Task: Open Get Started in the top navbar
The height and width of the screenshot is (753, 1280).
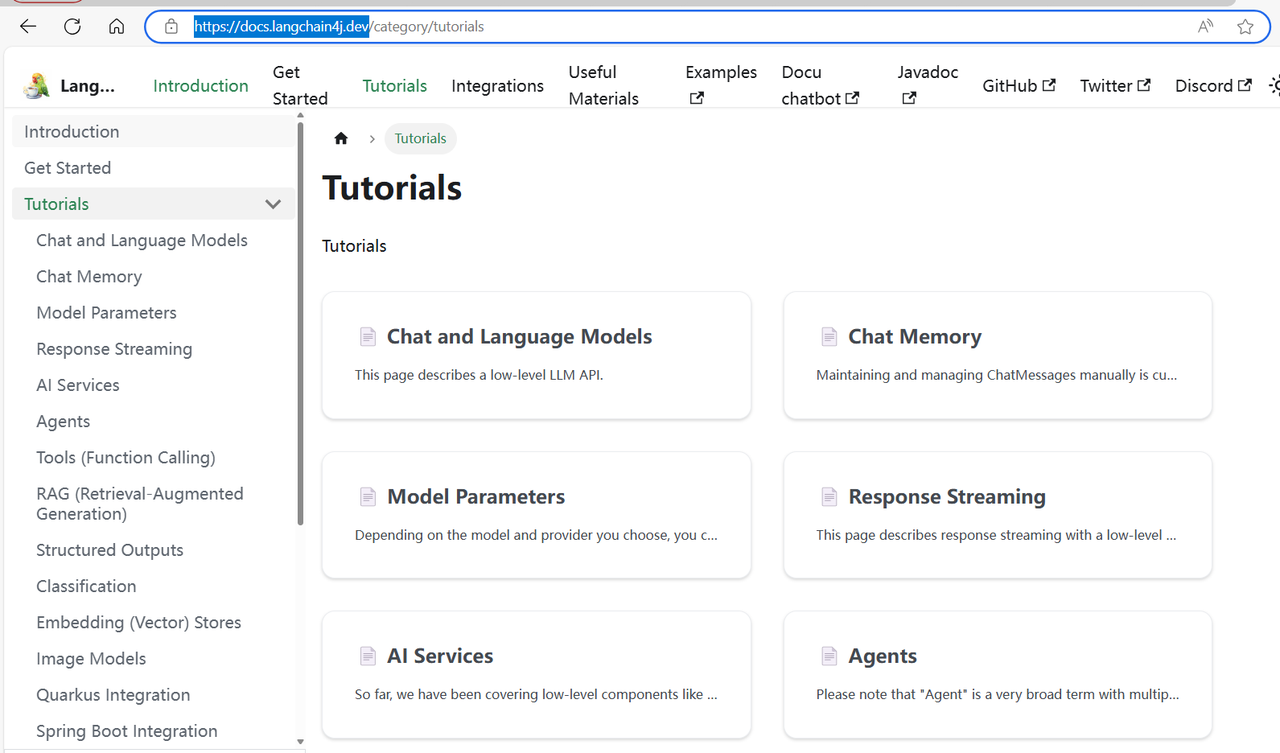Action: 300,86
